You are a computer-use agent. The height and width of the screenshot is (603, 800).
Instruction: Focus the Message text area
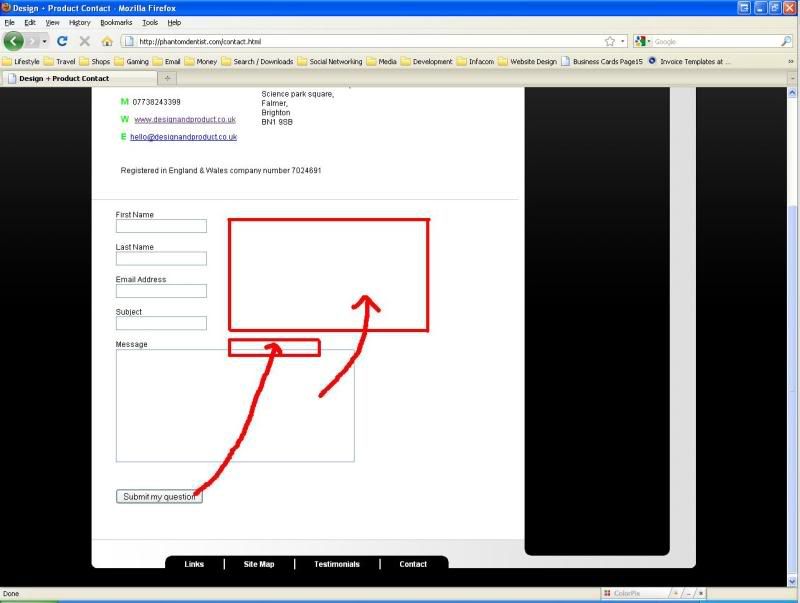pos(235,406)
